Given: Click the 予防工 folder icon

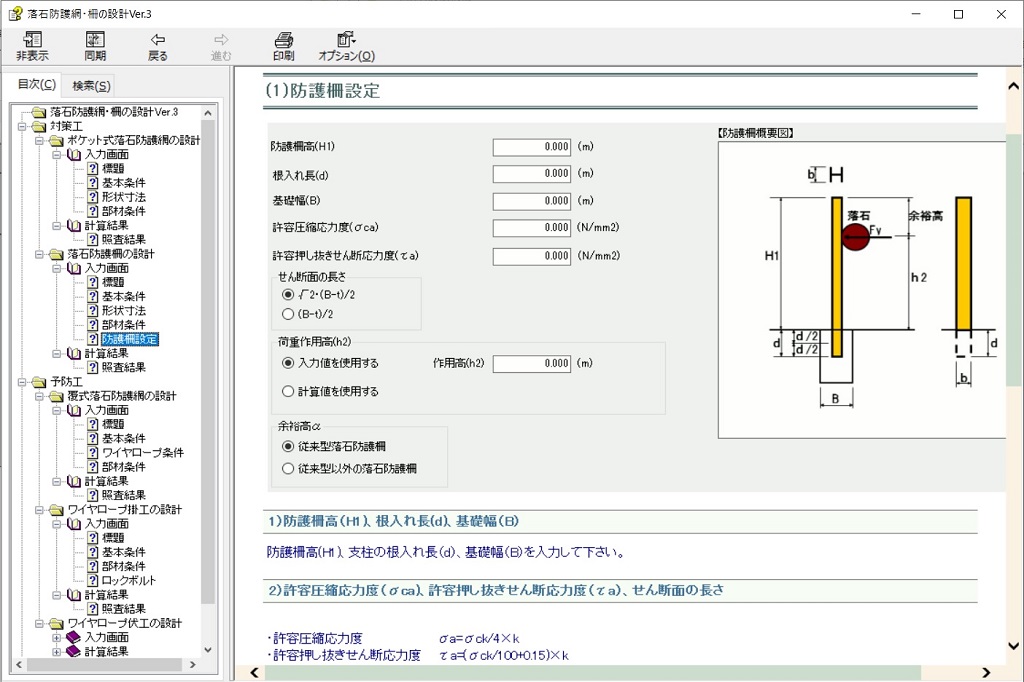Looking at the screenshot, I should tap(39, 382).
